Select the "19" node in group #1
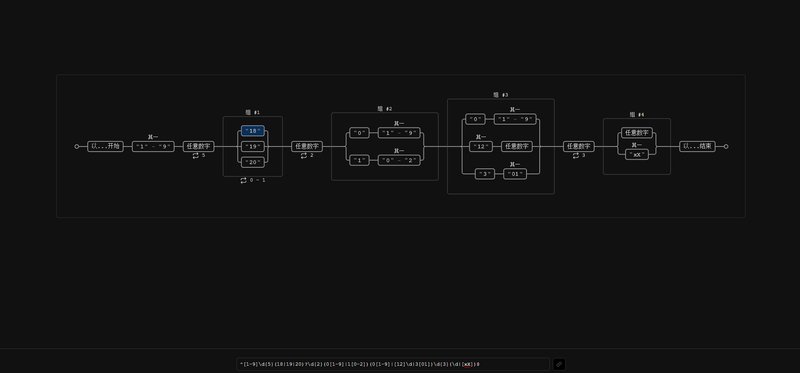Screen dimensions: 800x373 click(x=253, y=146)
